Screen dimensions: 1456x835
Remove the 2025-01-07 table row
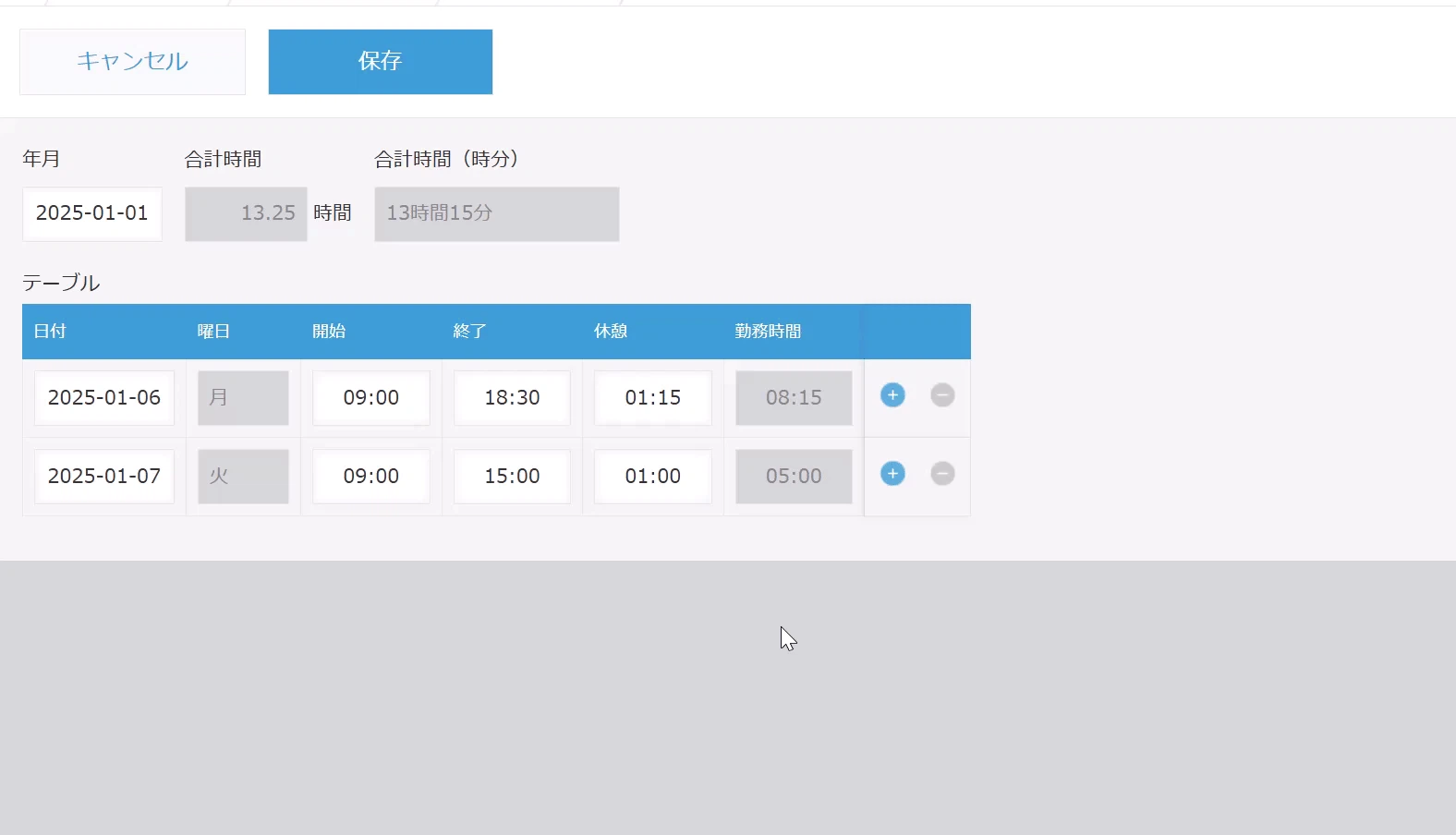tap(942, 474)
